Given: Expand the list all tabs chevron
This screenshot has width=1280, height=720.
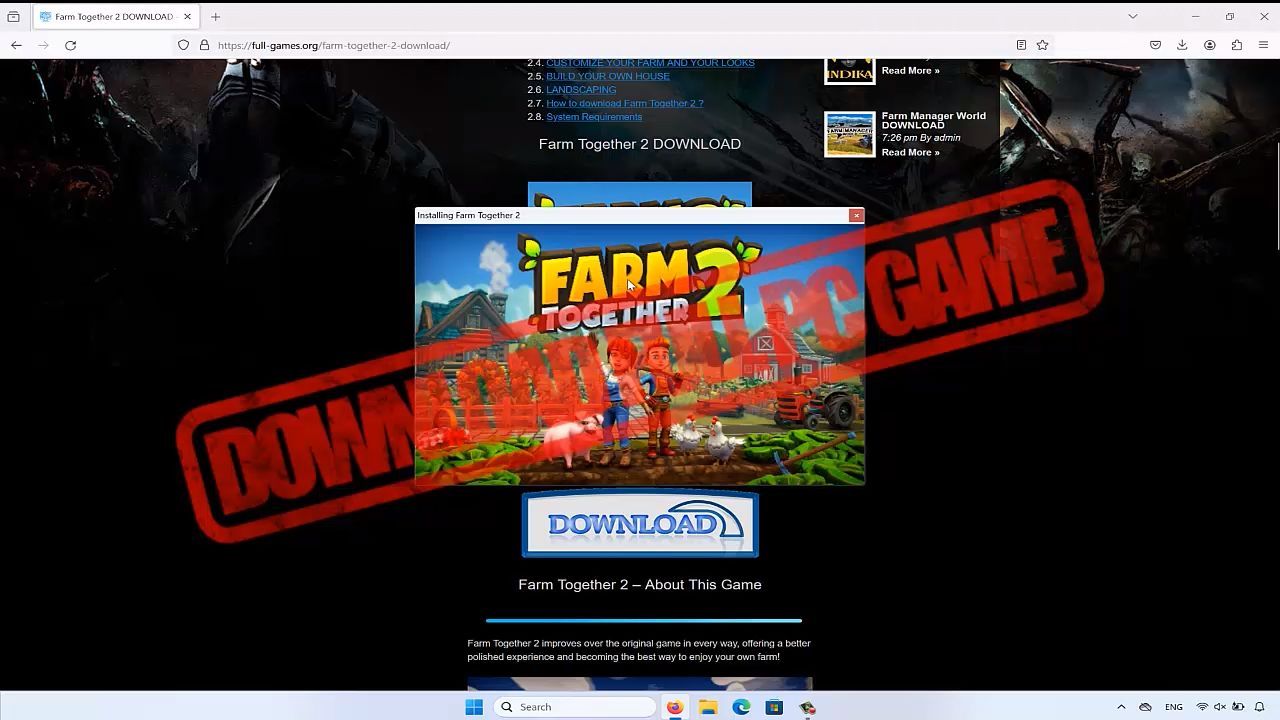Looking at the screenshot, I should (1132, 17).
